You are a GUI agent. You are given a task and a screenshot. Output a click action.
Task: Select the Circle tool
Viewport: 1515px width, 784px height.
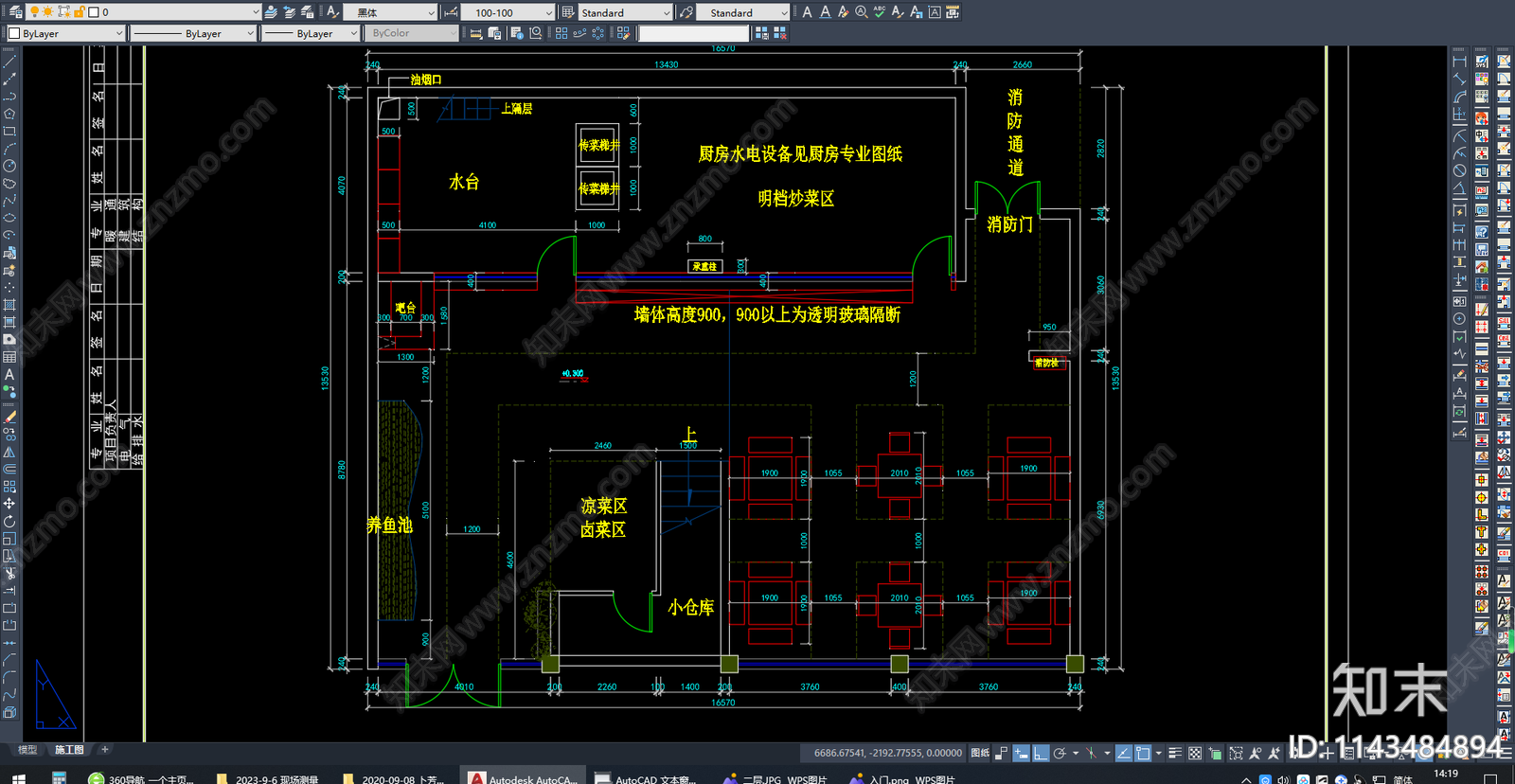[x=9, y=166]
